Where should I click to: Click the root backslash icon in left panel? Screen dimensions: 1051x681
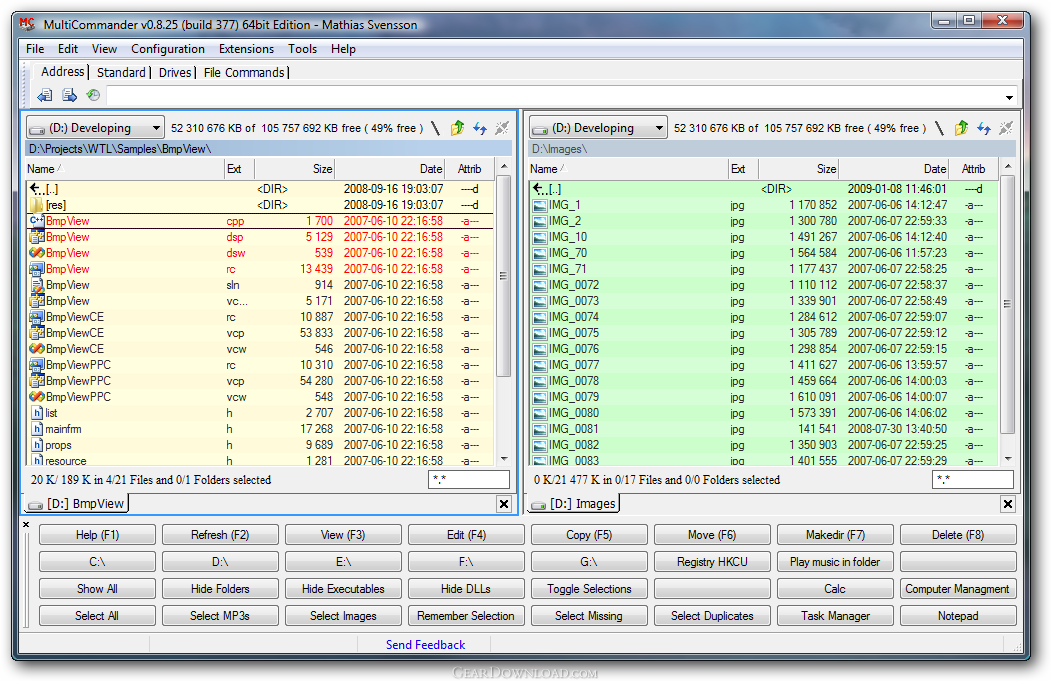pos(436,128)
